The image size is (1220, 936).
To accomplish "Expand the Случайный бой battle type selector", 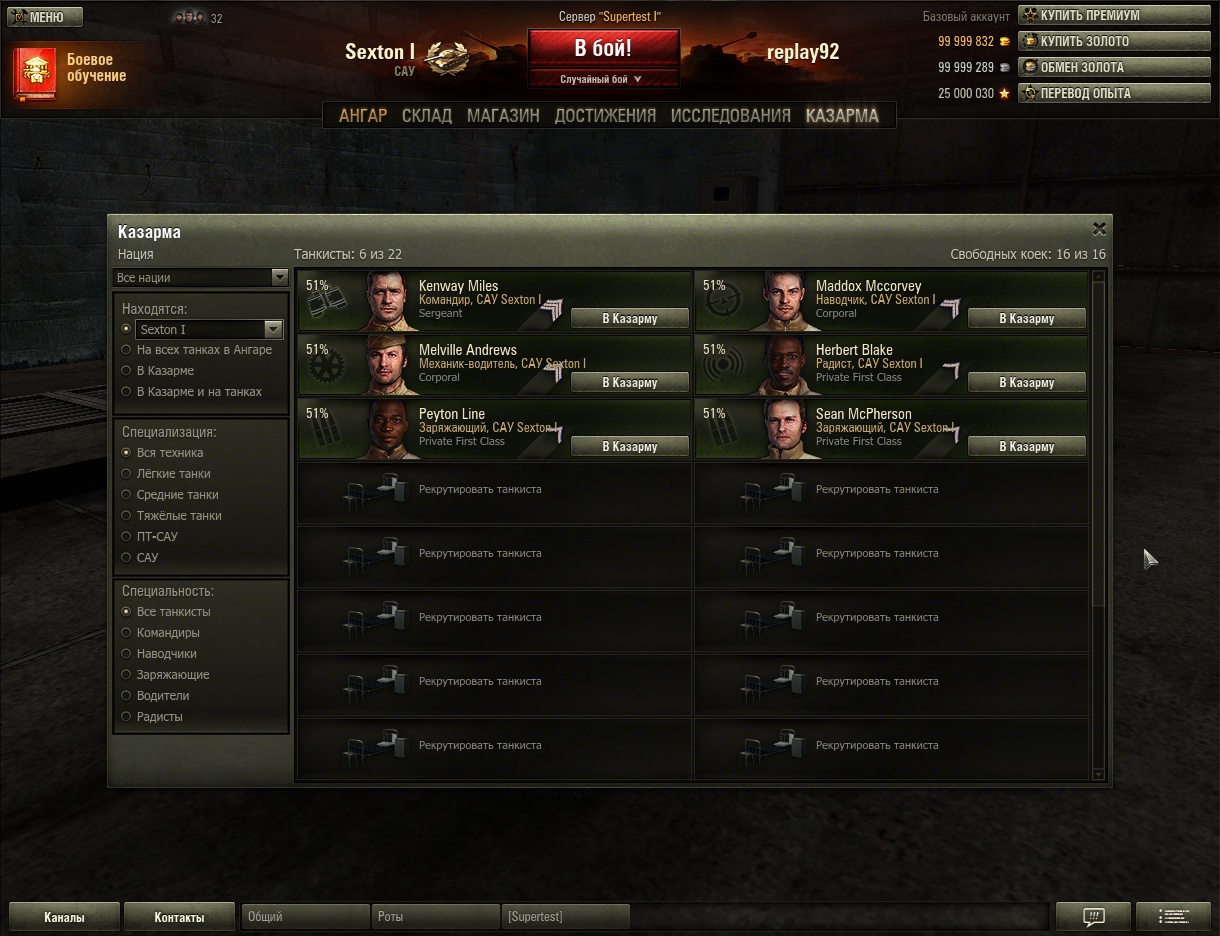I will pyautogui.click(x=604, y=79).
